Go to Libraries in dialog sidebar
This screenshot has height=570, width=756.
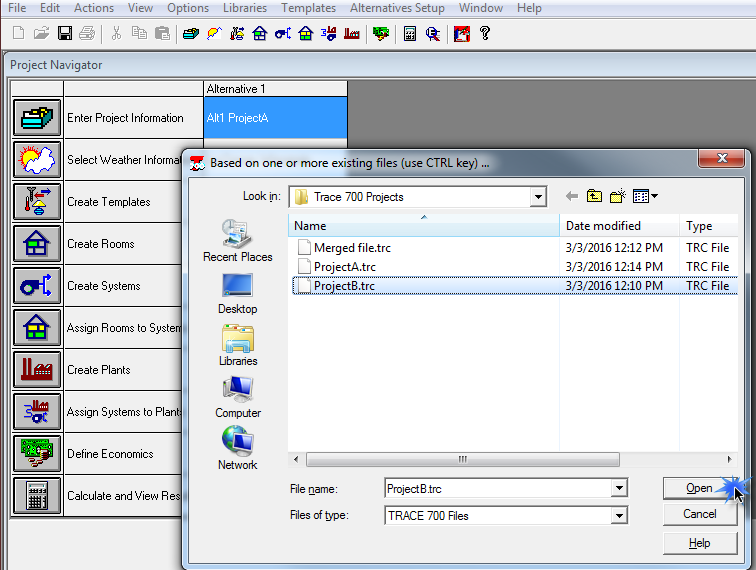click(238, 345)
